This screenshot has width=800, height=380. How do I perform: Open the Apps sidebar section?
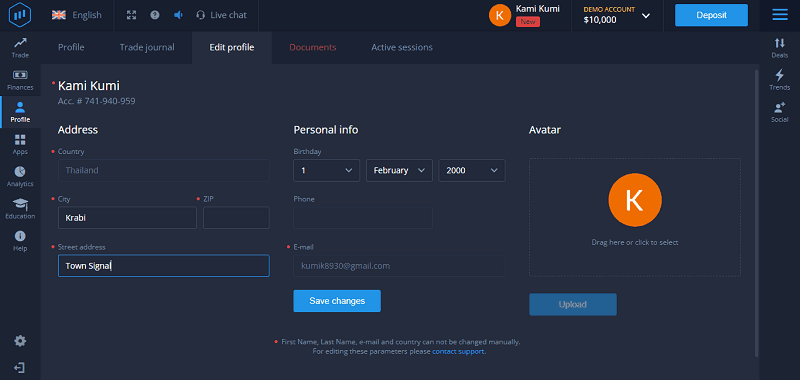click(x=20, y=144)
